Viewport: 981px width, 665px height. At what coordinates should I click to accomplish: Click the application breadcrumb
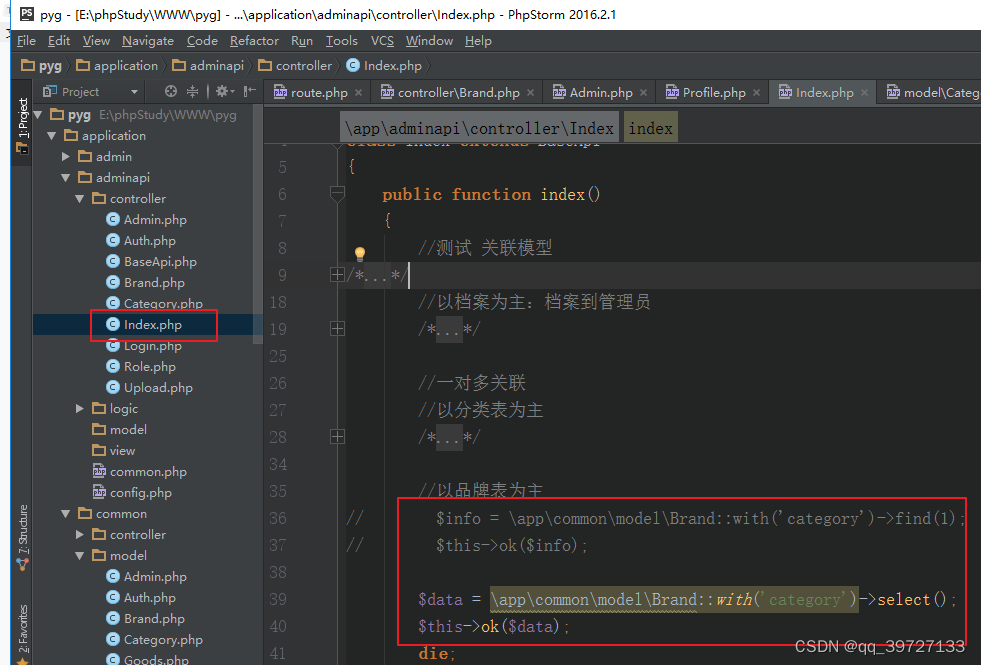[x=117, y=66]
